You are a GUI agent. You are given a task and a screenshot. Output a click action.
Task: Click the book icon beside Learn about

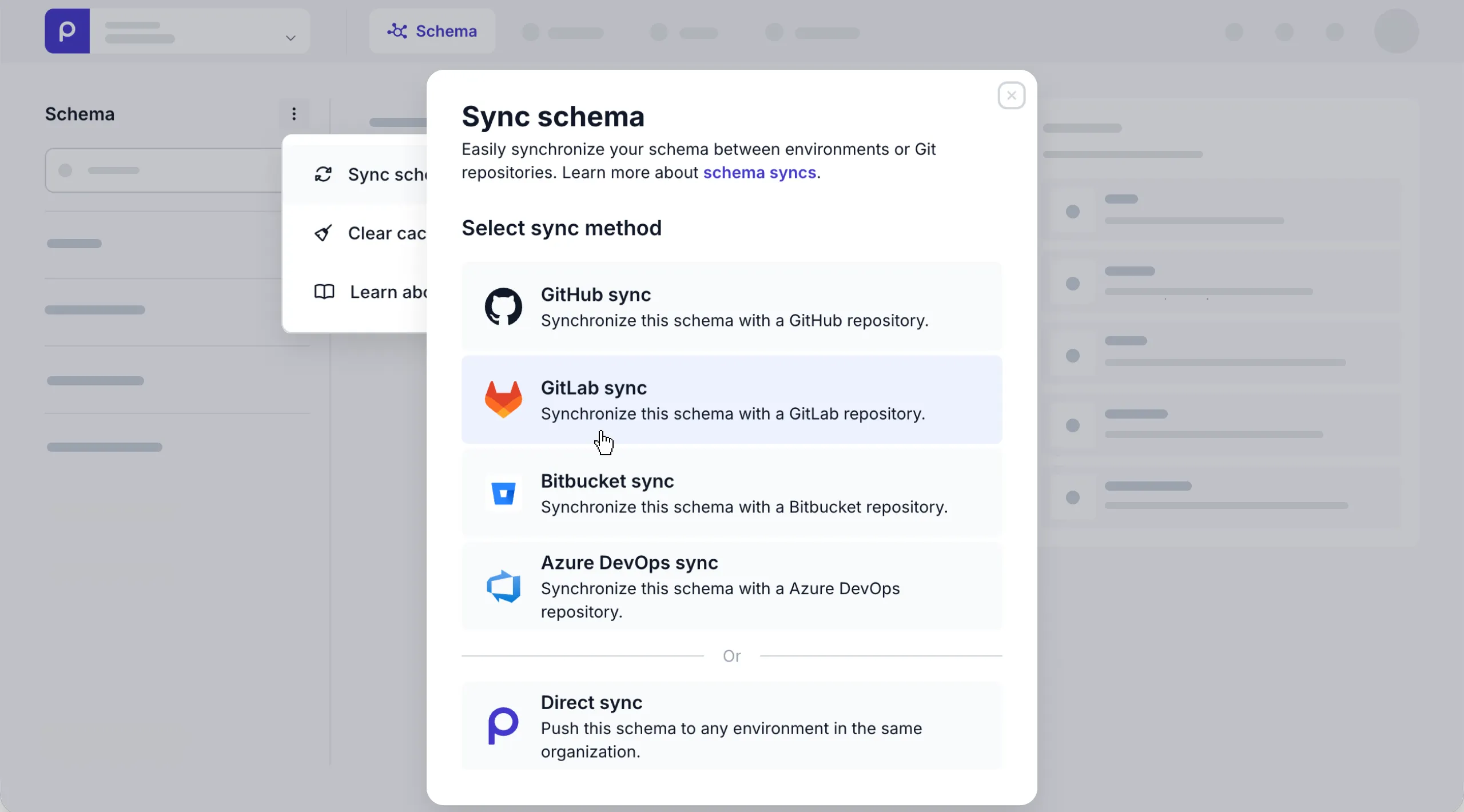tap(324, 292)
